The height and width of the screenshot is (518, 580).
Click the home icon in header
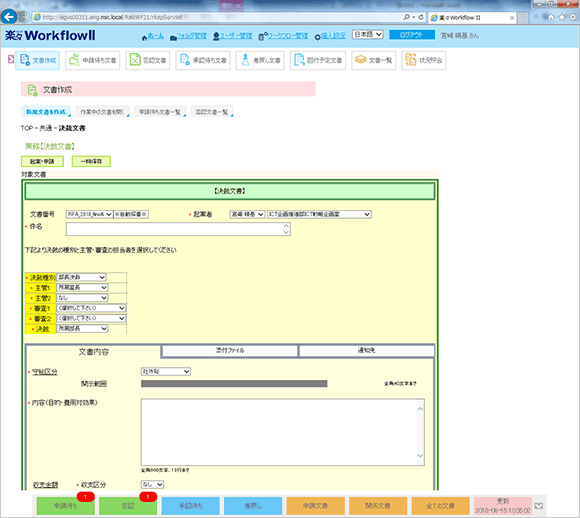144,37
